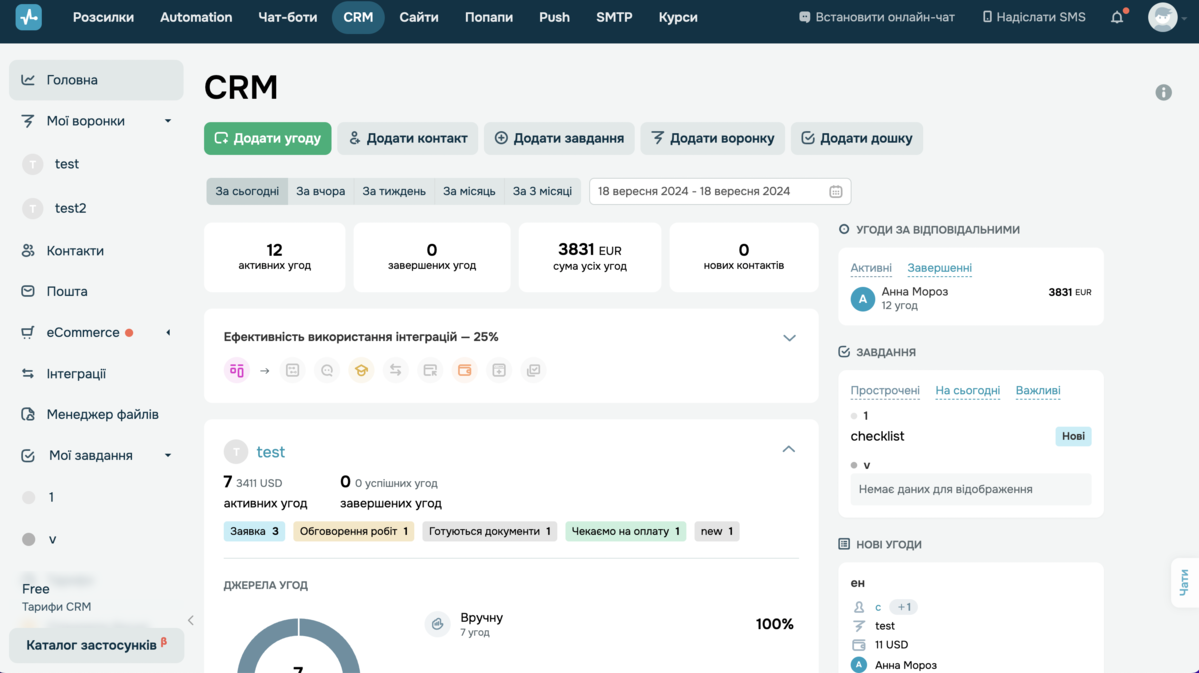Click the orange wallet integration icon
Viewport: 1199px width, 673px height.
click(x=464, y=371)
